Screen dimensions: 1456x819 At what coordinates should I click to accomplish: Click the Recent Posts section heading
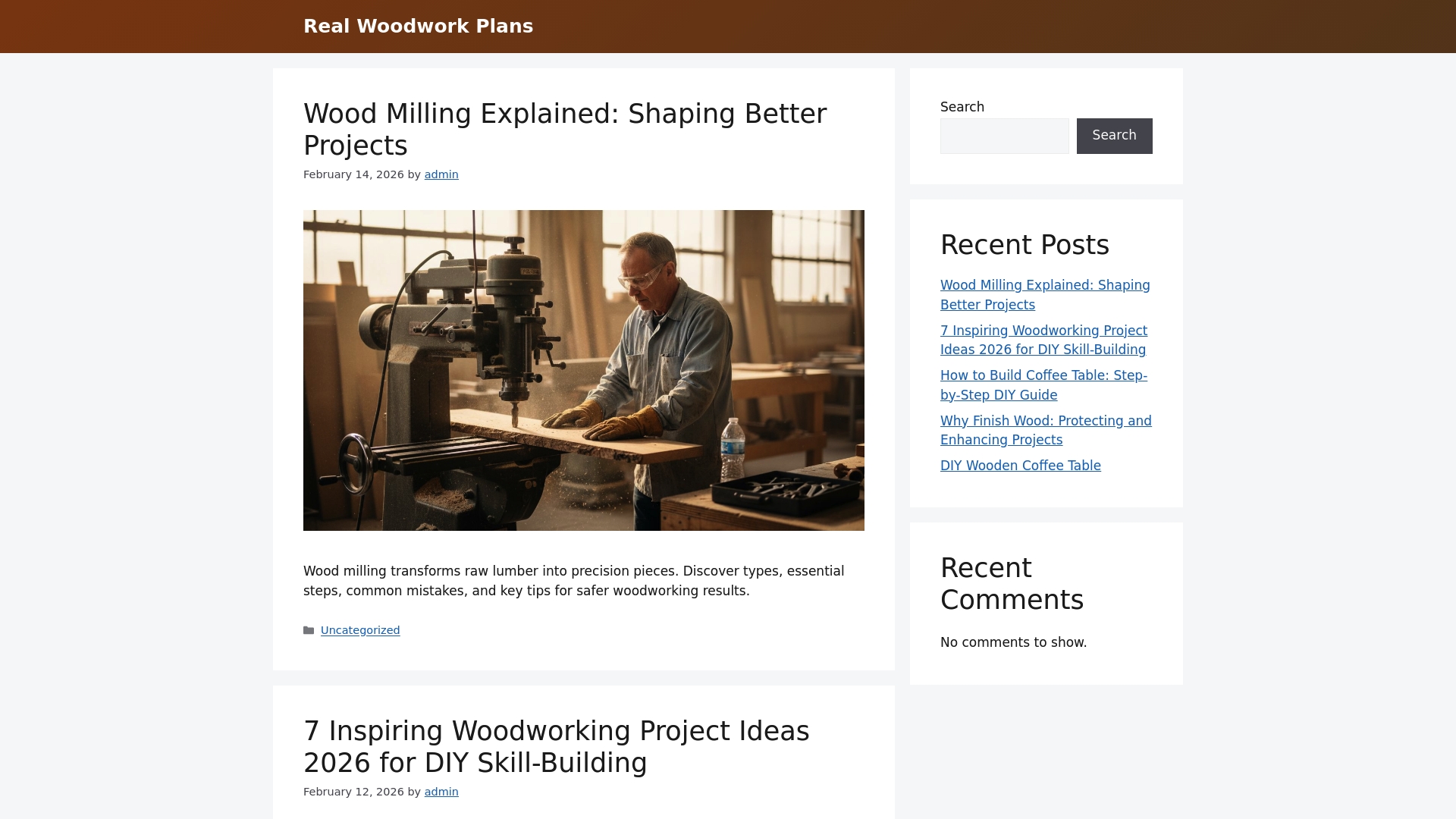[x=1025, y=244]
